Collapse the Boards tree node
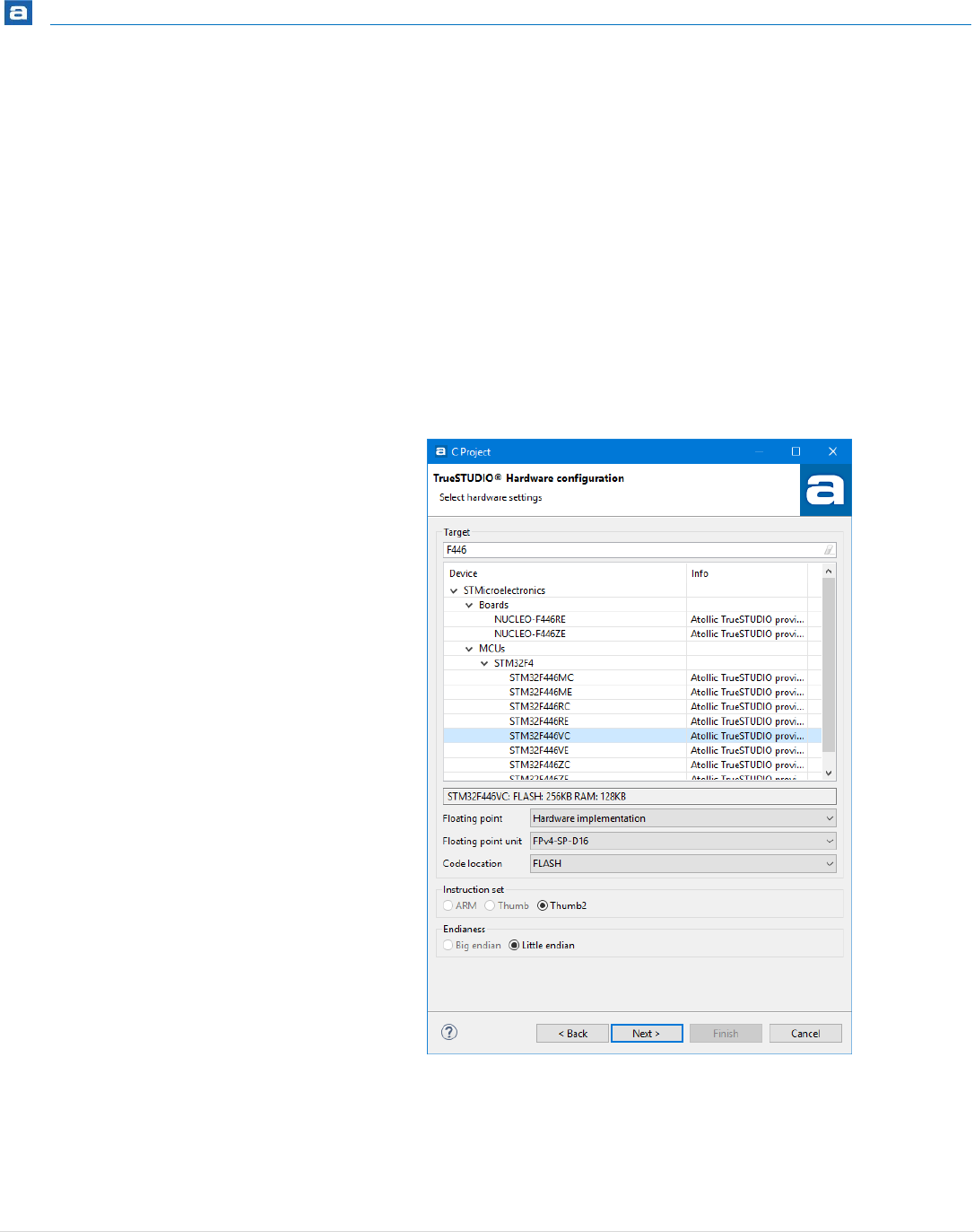Viewport: 974px width, 1232px height. [469, 605]
